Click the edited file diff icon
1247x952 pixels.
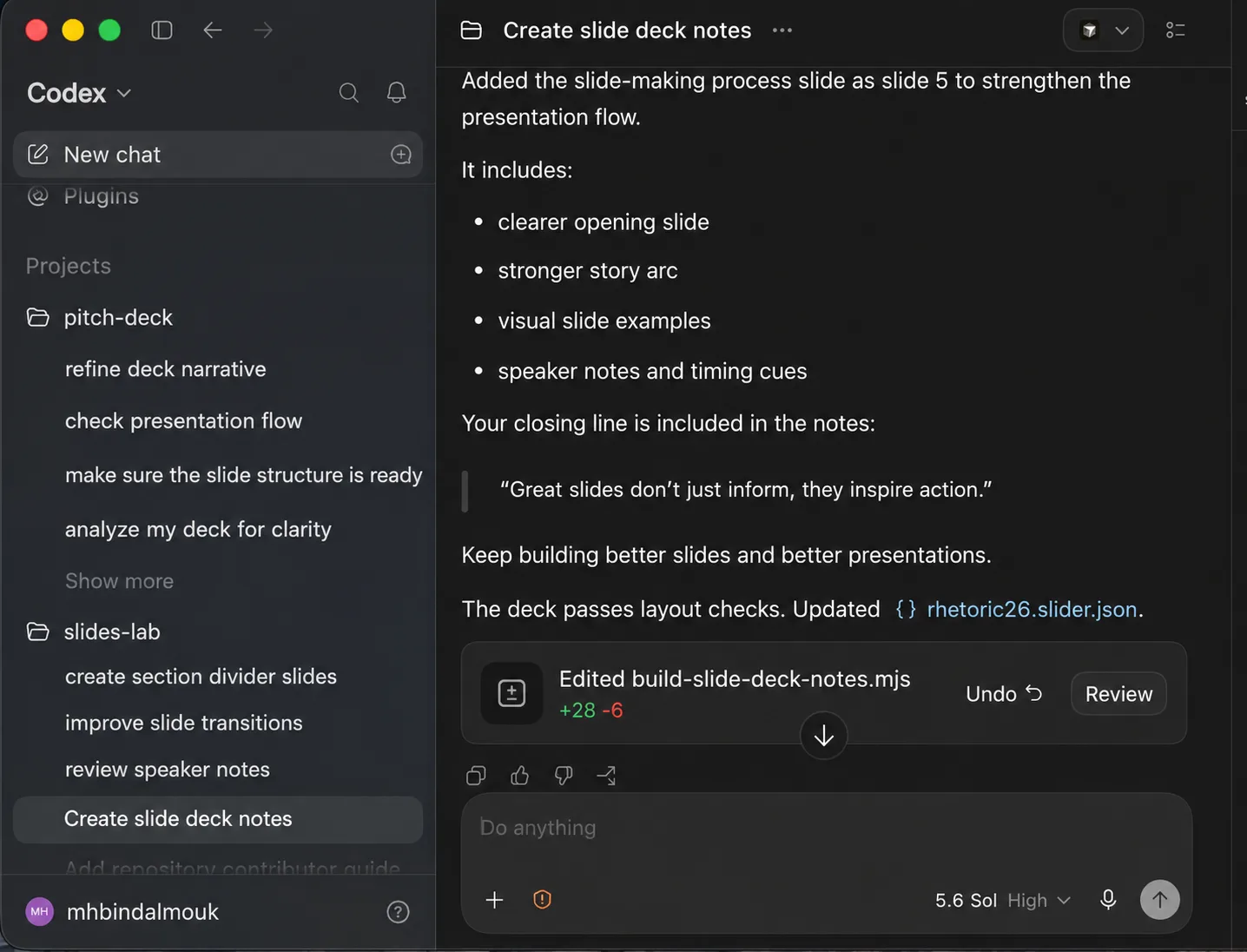[511, 693]
